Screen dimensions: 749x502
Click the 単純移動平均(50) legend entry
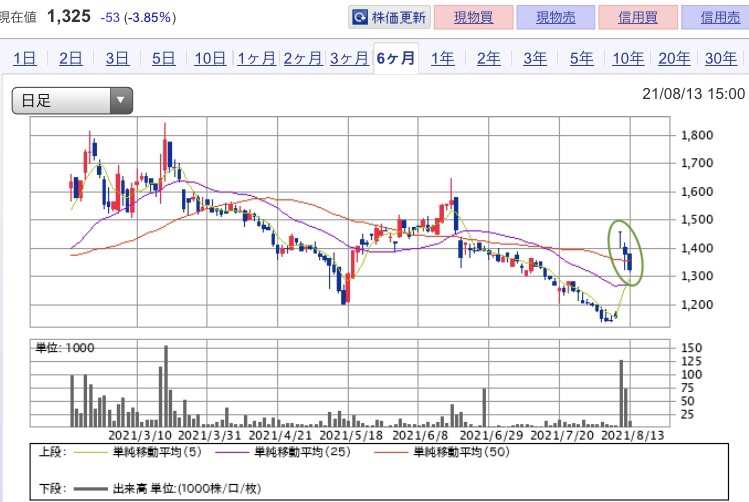click(x=442, y=452)
